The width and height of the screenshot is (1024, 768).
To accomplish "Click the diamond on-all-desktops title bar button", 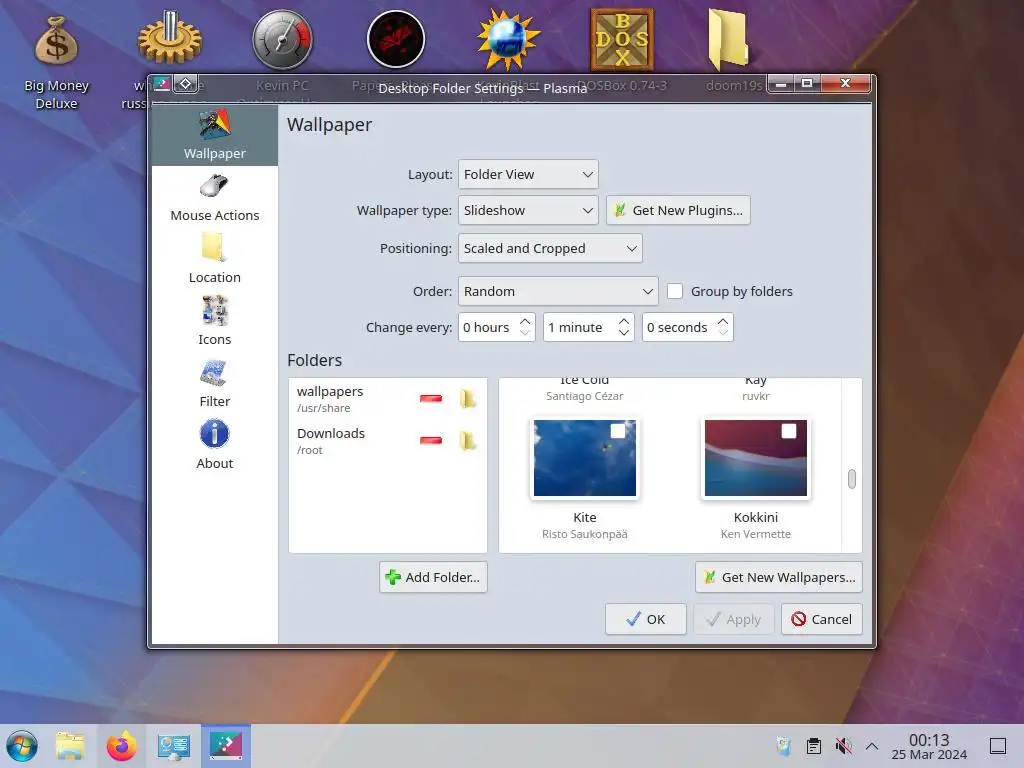I will pyautogui.click(x=185, y=84).
